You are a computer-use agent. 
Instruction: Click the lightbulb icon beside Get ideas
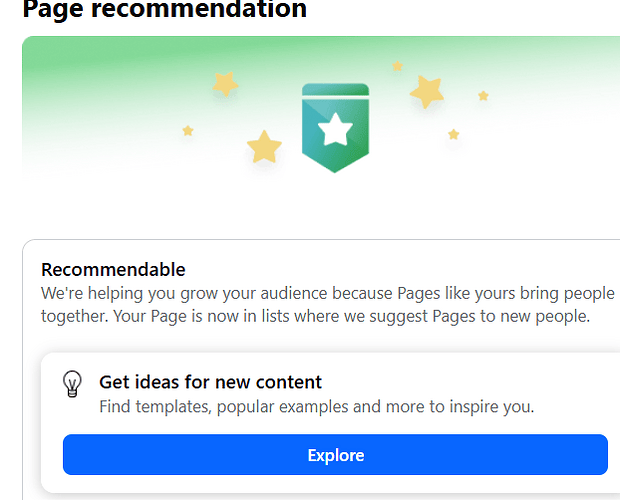72,384
